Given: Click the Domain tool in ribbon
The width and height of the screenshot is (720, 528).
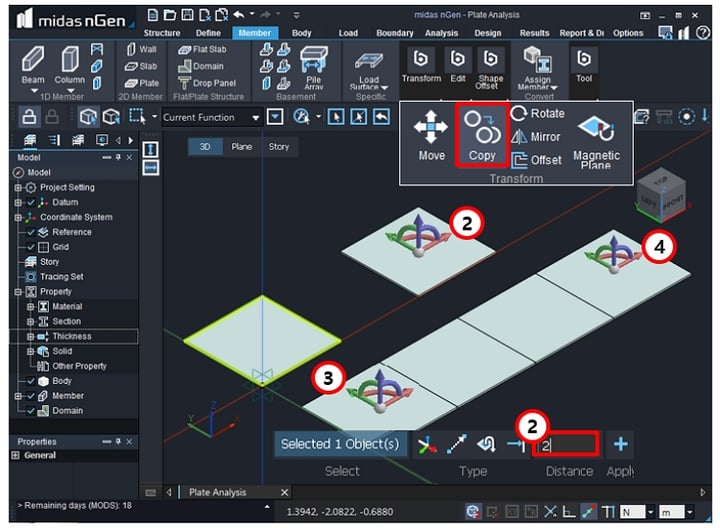Looking at the screenshot, I should [201, 66].
